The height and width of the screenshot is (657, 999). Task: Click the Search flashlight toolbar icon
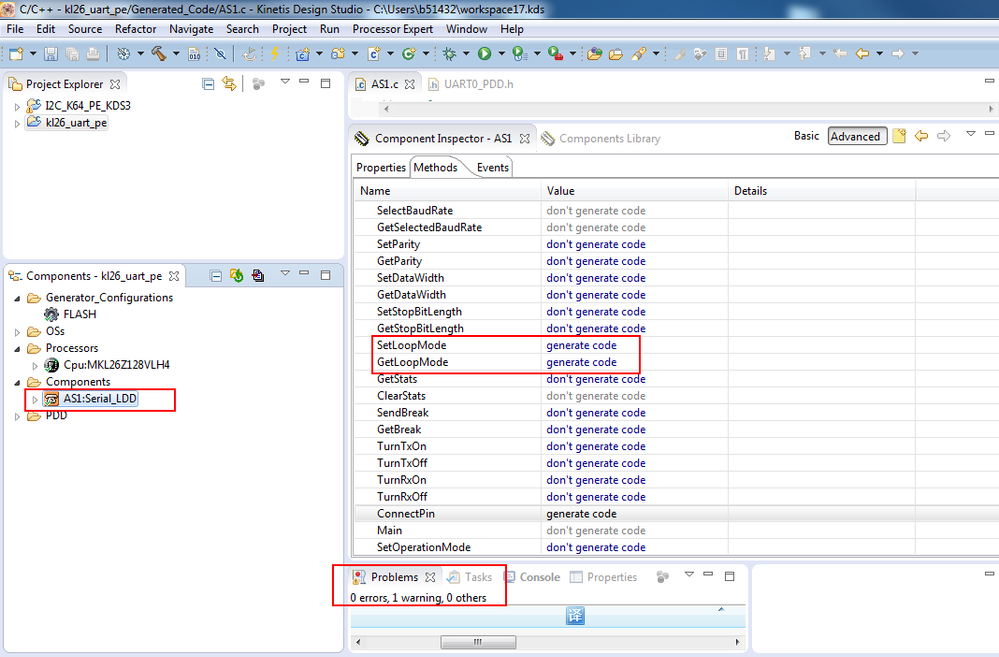click(638, 54)
